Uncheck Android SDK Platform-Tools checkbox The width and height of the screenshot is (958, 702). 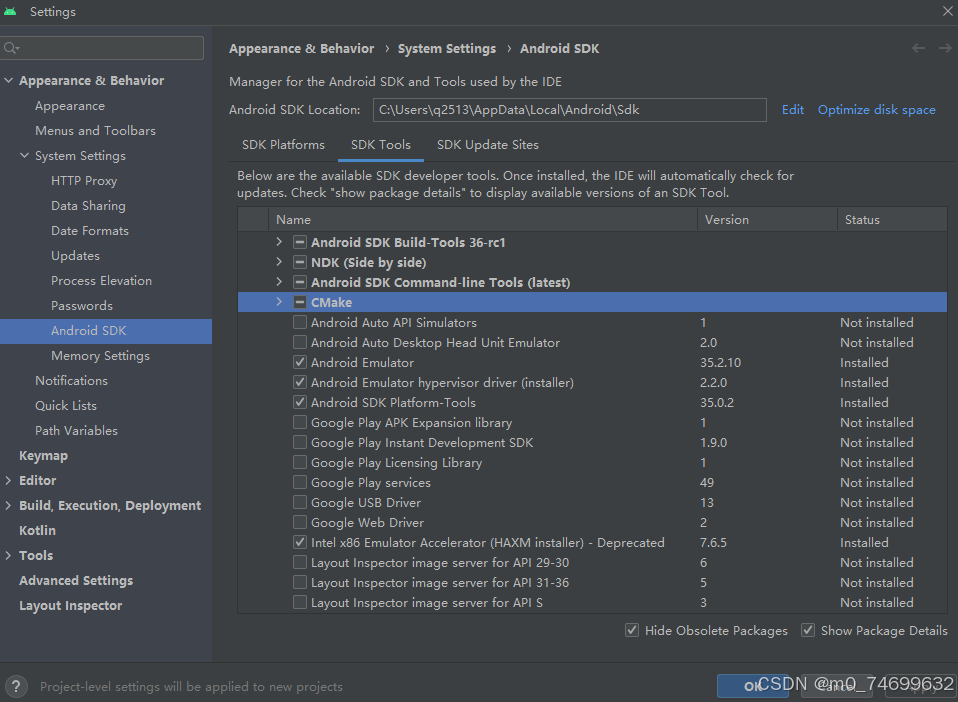[300, 402]
